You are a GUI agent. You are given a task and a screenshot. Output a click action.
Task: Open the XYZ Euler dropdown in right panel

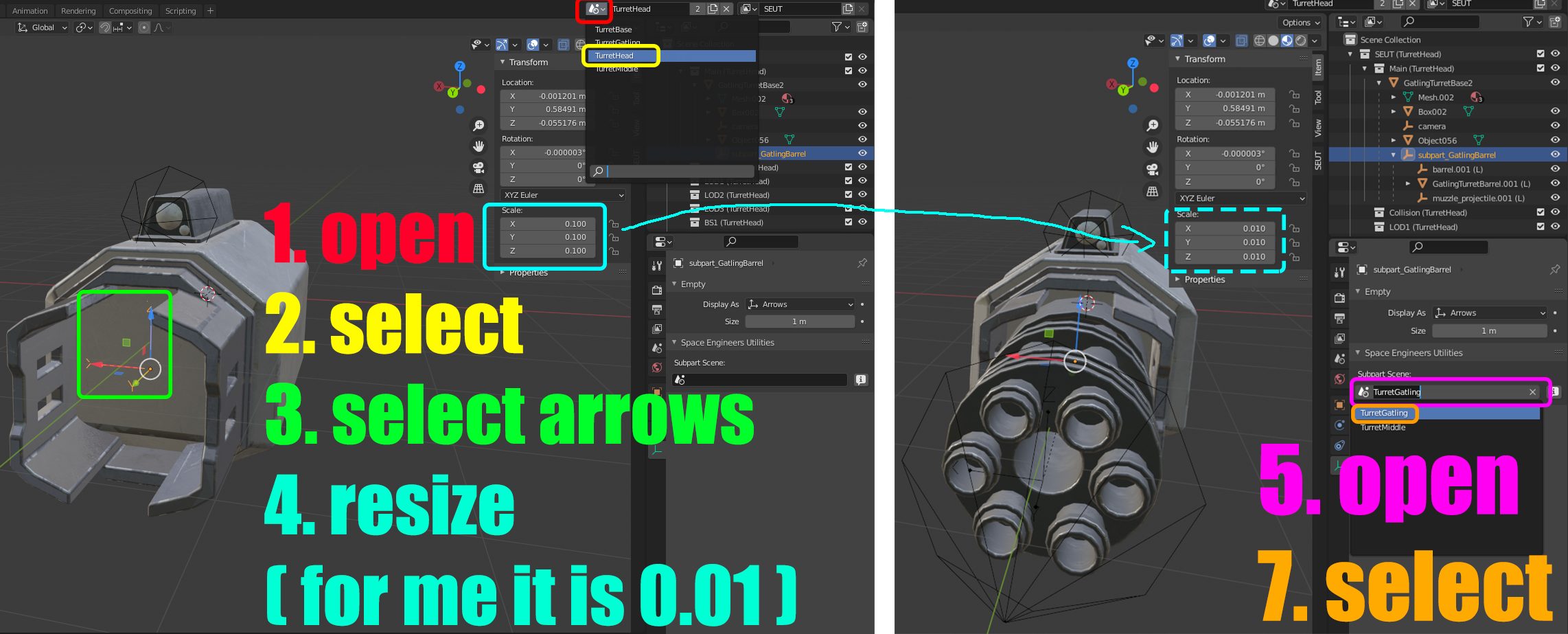(1241, 199)
